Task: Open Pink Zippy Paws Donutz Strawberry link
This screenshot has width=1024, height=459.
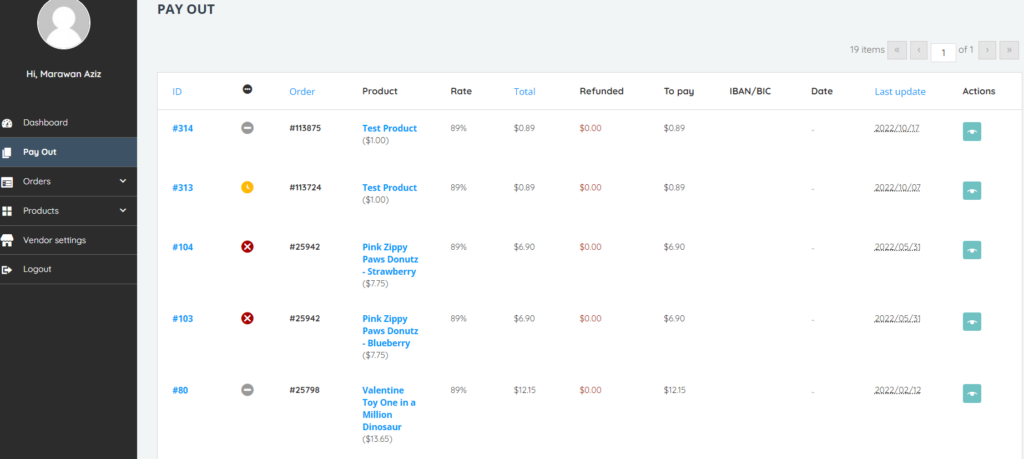Action: tap(389, 259)
